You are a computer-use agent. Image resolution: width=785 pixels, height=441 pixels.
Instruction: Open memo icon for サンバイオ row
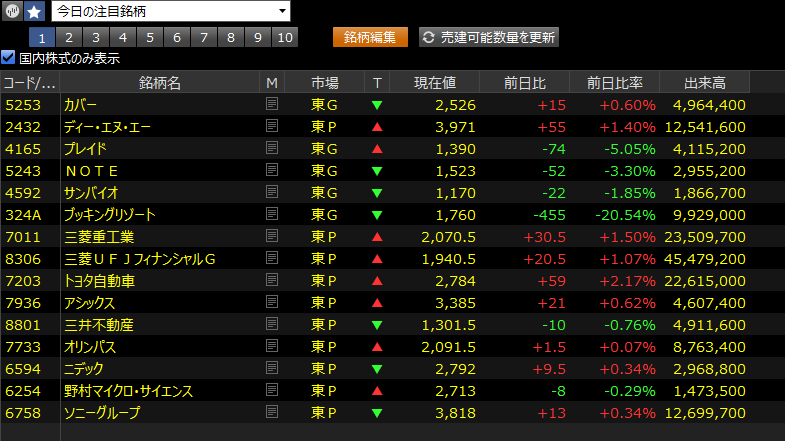272,192
